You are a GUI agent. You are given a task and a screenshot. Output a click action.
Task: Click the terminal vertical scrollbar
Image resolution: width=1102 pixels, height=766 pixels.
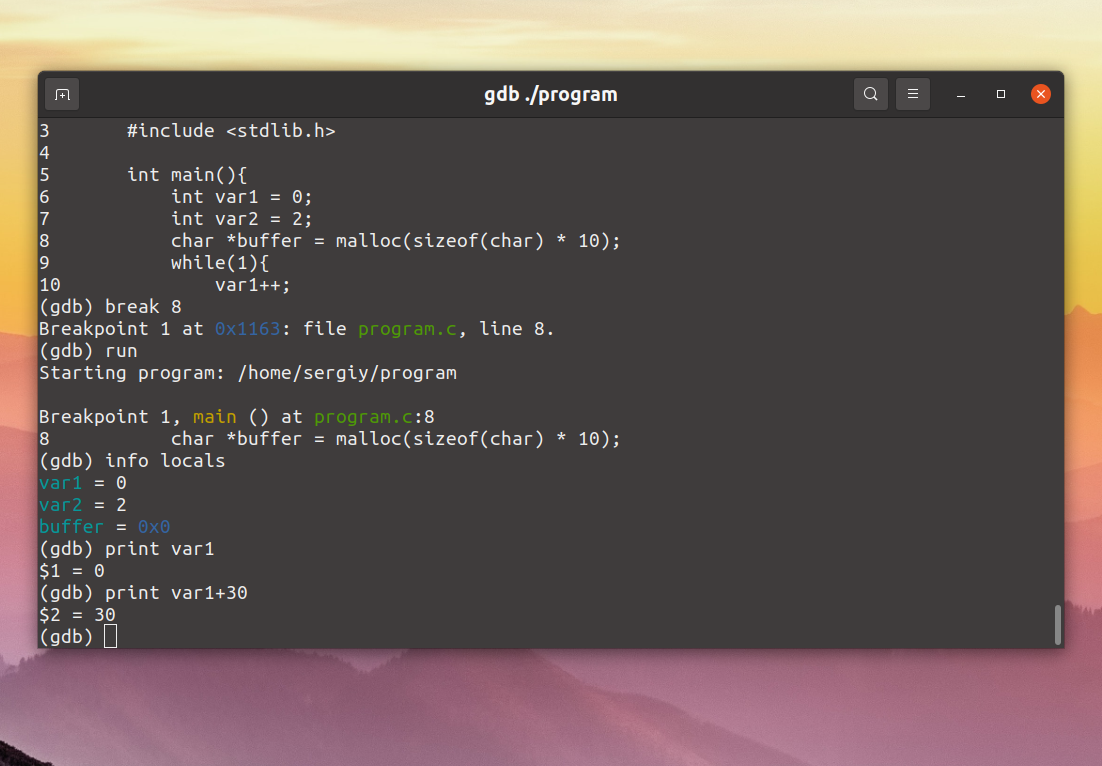click(1058, 625)
